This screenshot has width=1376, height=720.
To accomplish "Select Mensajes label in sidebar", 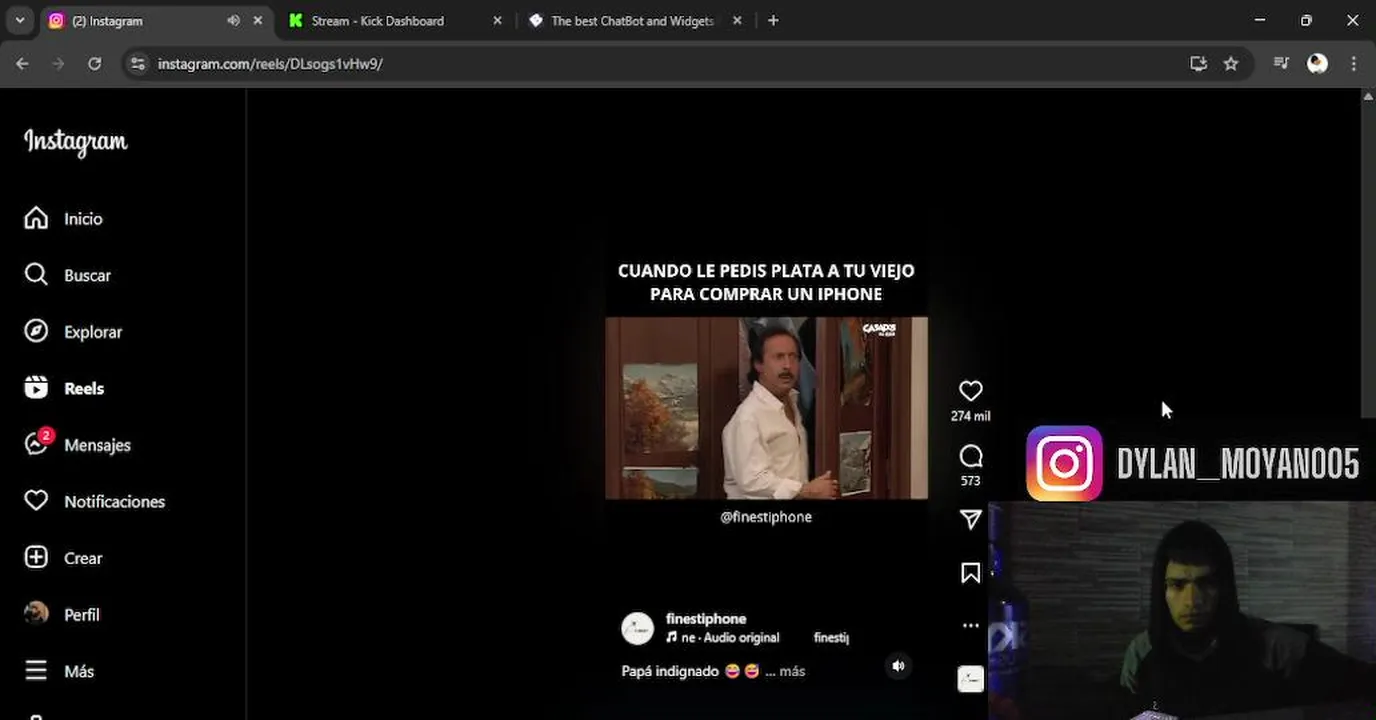I will pos(97,445).
